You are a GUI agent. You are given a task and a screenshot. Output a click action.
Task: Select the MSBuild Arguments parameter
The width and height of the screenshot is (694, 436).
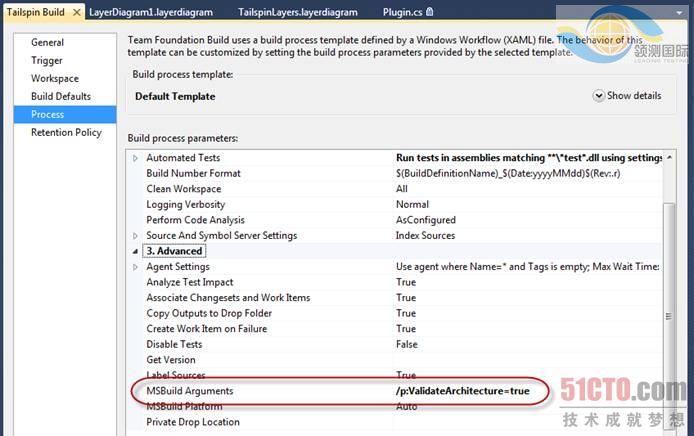pyautogui.click(x=189, y=391)
